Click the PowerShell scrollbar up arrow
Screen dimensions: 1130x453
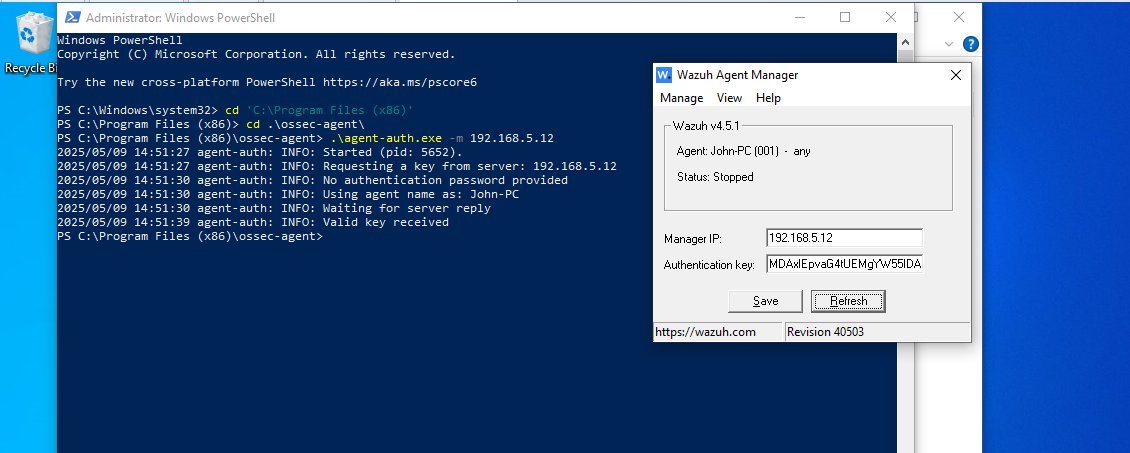pyautogui.click(x=904, y=40)
